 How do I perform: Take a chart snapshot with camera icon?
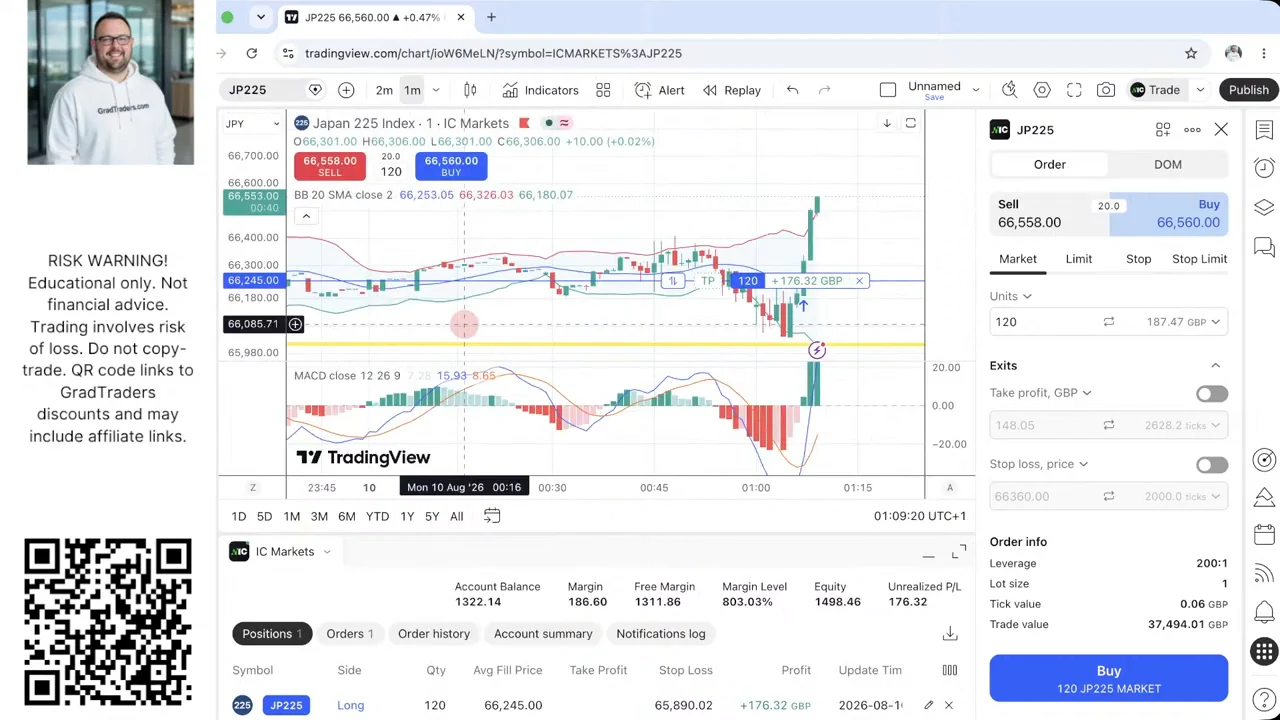[1106, 90]
